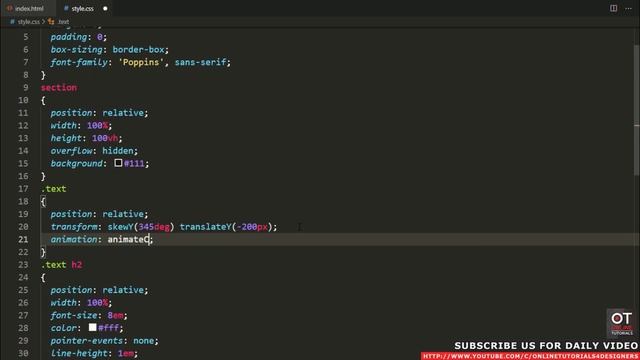Screen dimensions: 640x360
Task: Place cursor in 'animate' value on line 21
Action: point(128,239)
